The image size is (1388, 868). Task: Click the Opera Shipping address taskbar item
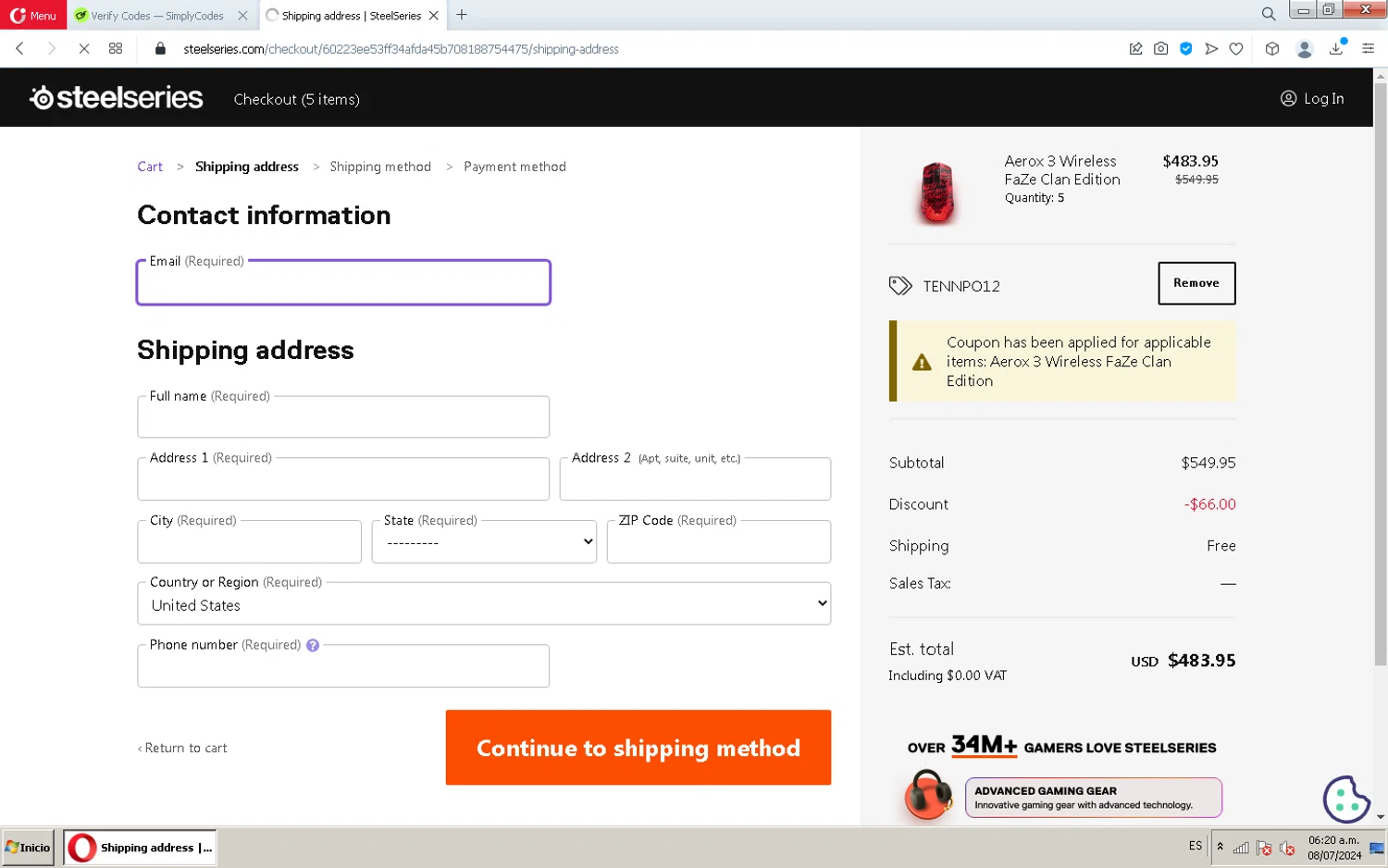pos(140,848)
